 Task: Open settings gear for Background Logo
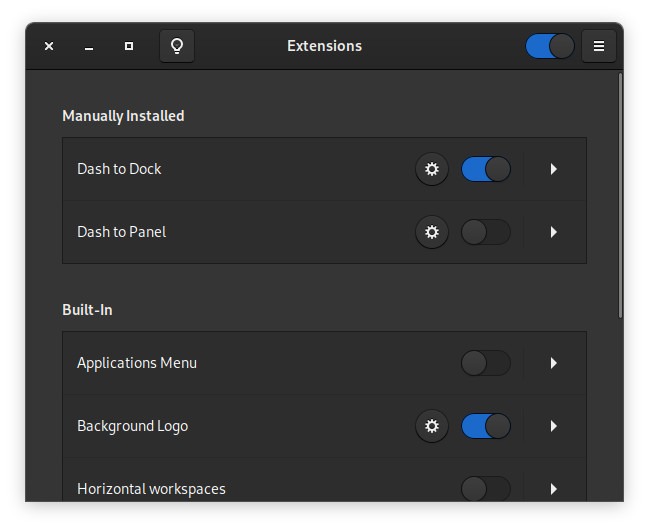coord(432,426)
